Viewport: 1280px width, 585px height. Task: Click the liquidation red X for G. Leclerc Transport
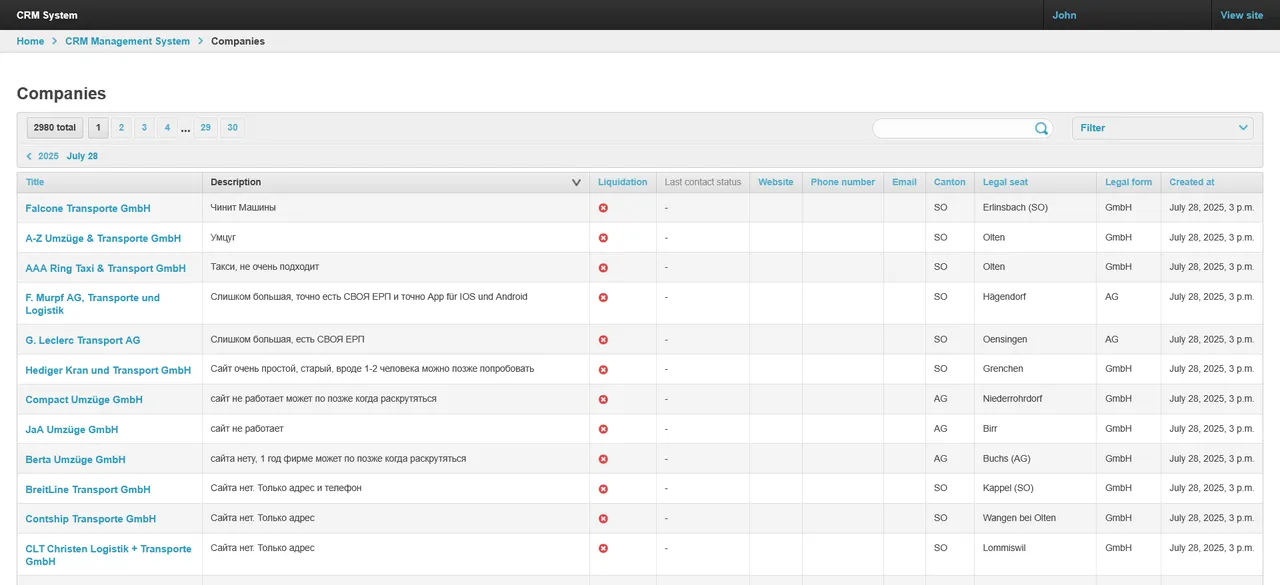603,340
